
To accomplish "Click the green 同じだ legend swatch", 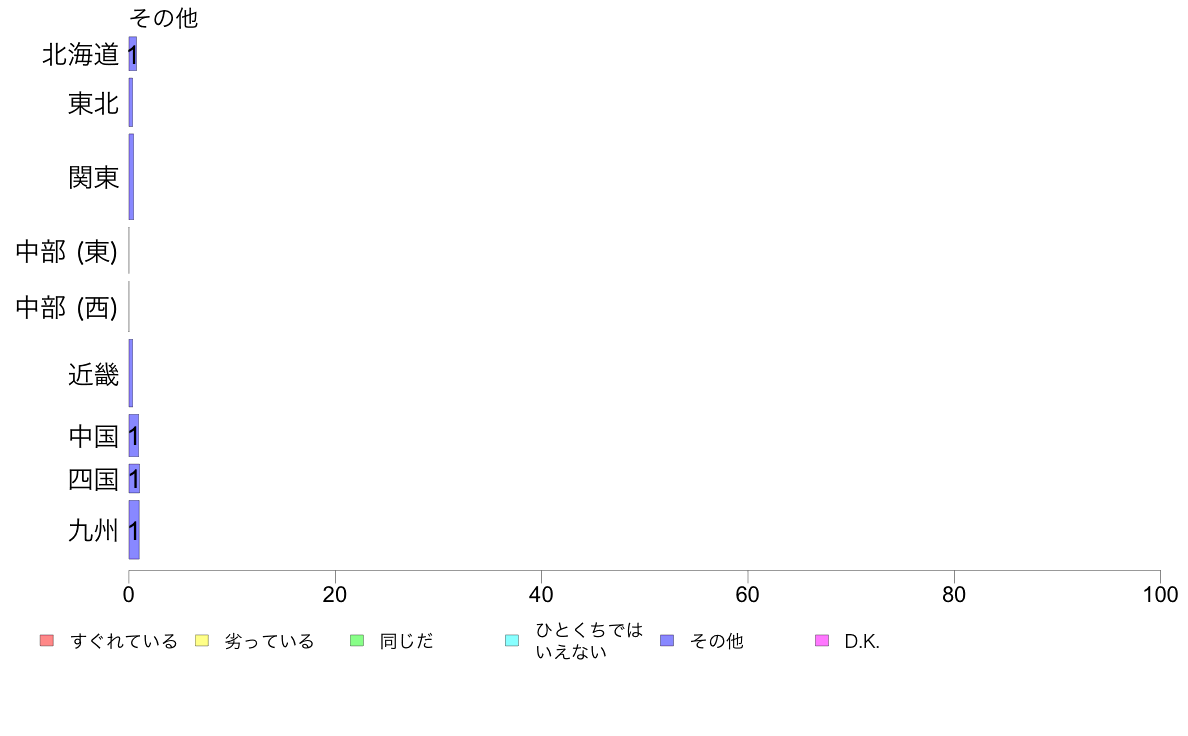I will (357, 640).
